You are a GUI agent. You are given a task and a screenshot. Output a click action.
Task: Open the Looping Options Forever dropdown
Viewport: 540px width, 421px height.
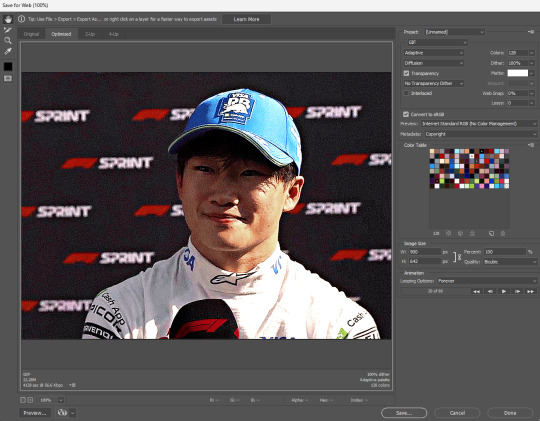487,281
